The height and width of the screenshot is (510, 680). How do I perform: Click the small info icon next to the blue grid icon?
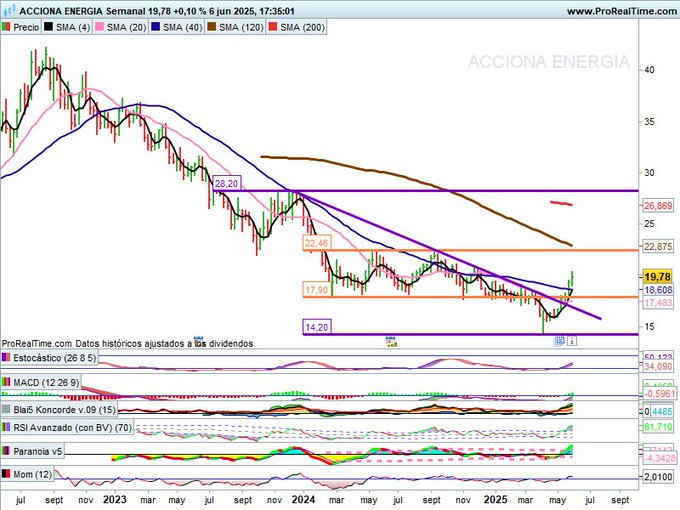pos(572,341)
